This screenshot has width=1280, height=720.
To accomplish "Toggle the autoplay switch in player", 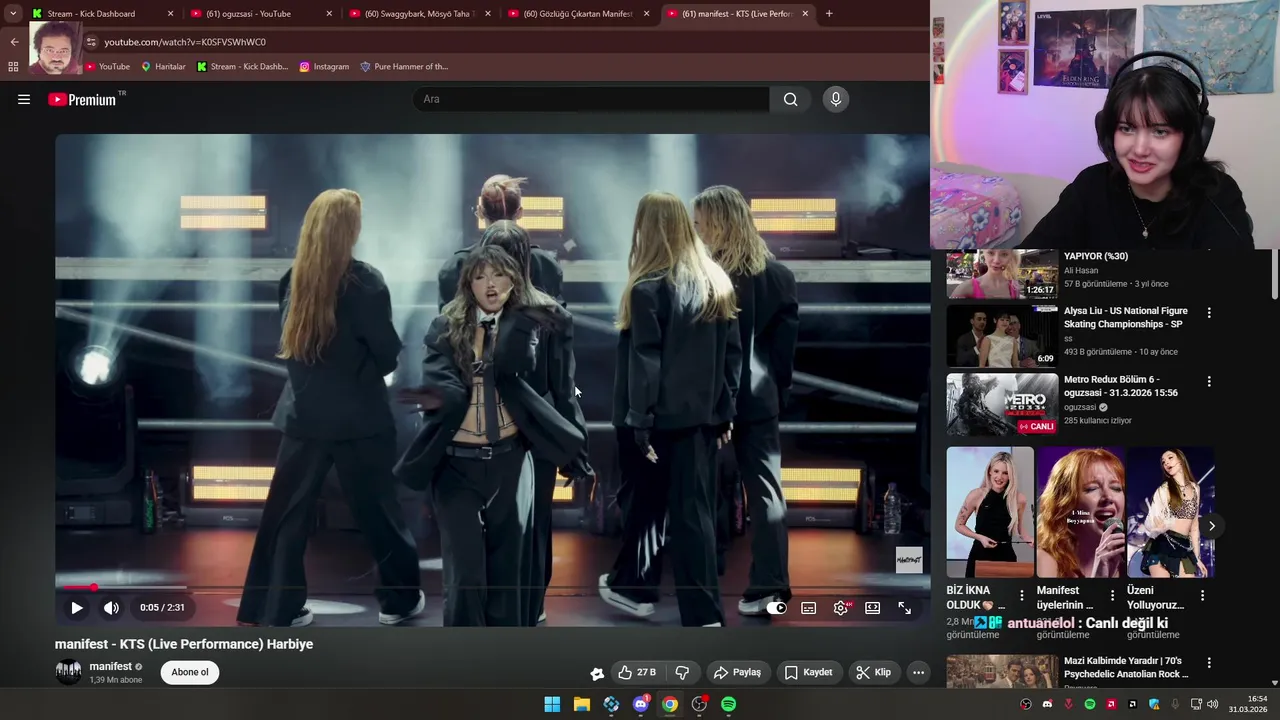I will pos(776,607).
